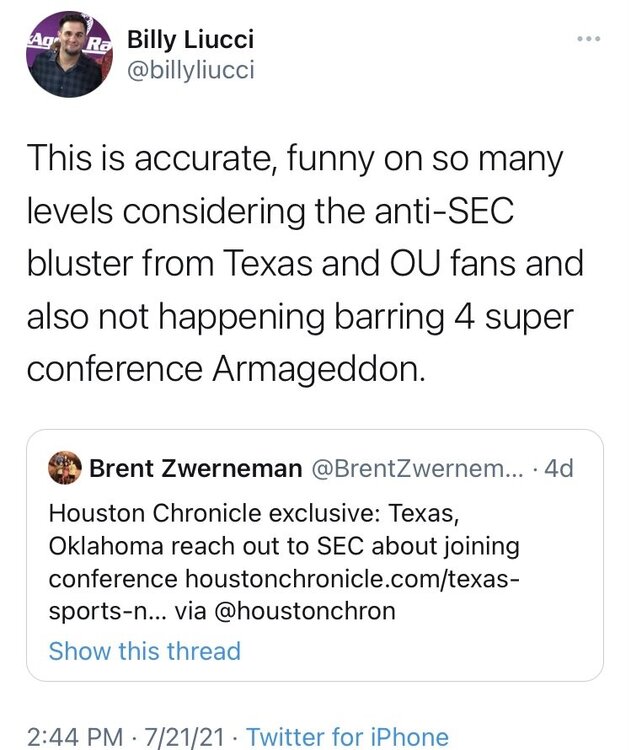Open the Twitter for iPhone source link
Screen dimensions: 631x750
[x=347, y=737]
